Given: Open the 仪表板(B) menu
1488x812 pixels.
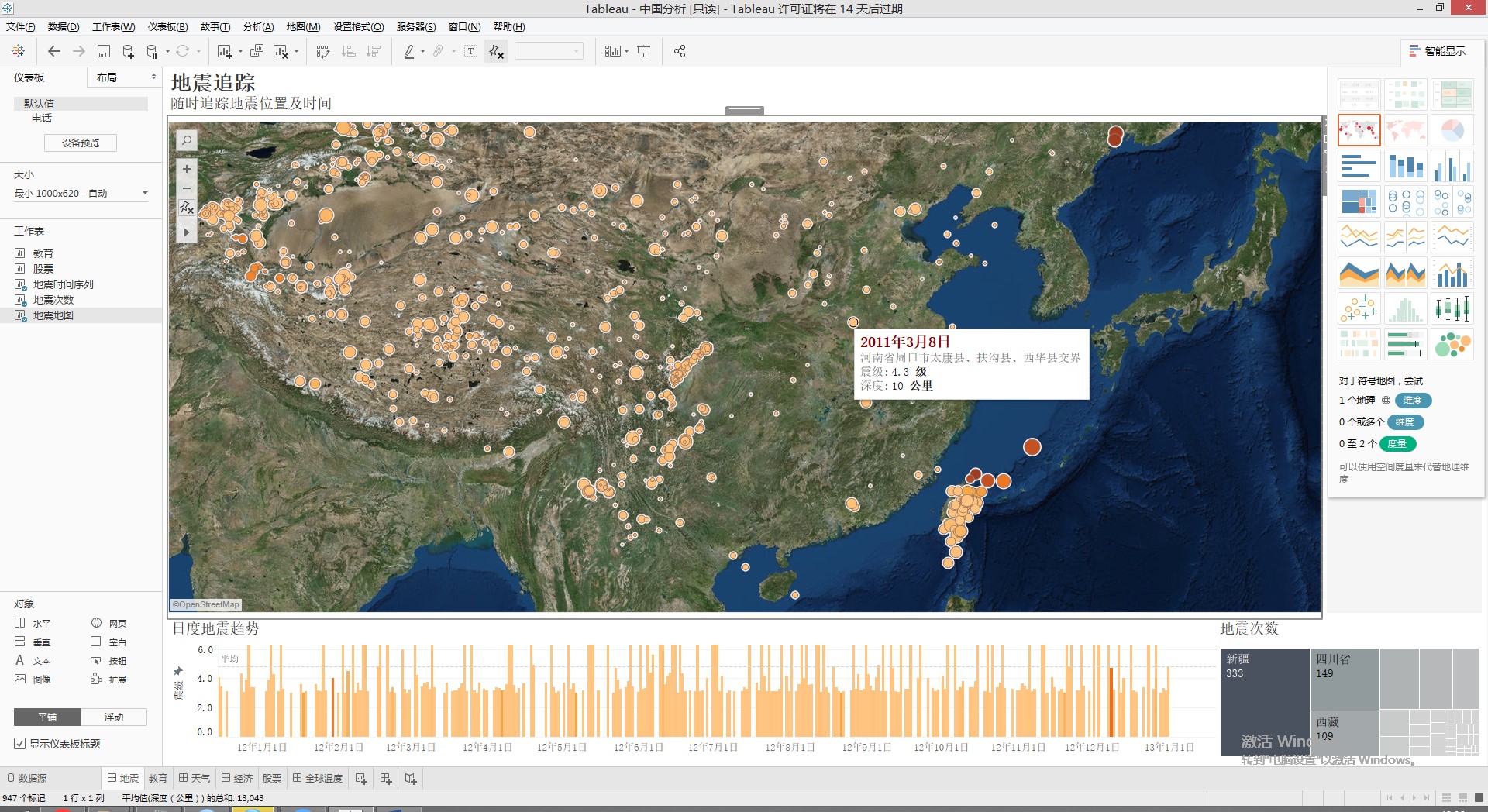Looking at the screenshot, I should click(167, 27).
